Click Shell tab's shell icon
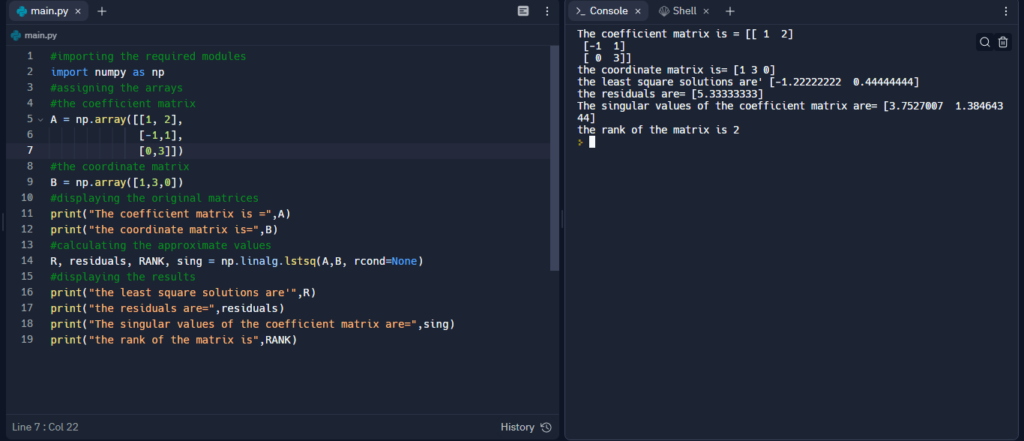This screenshot has width=1024, height=441. click(x=664, y=11)
